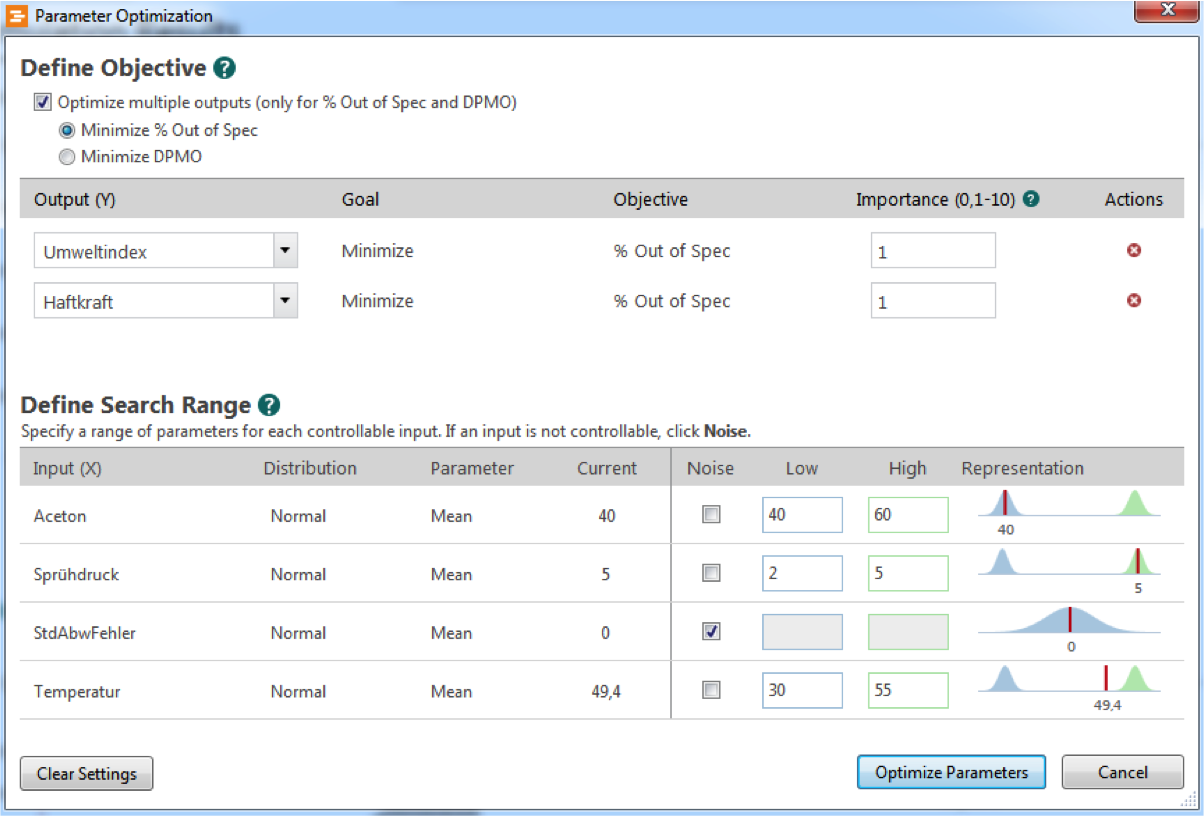The width and height of the screenshot is (1204, 816).
Task: Click the Temperatur distribution representation chart
Action: coord(1069,687)
